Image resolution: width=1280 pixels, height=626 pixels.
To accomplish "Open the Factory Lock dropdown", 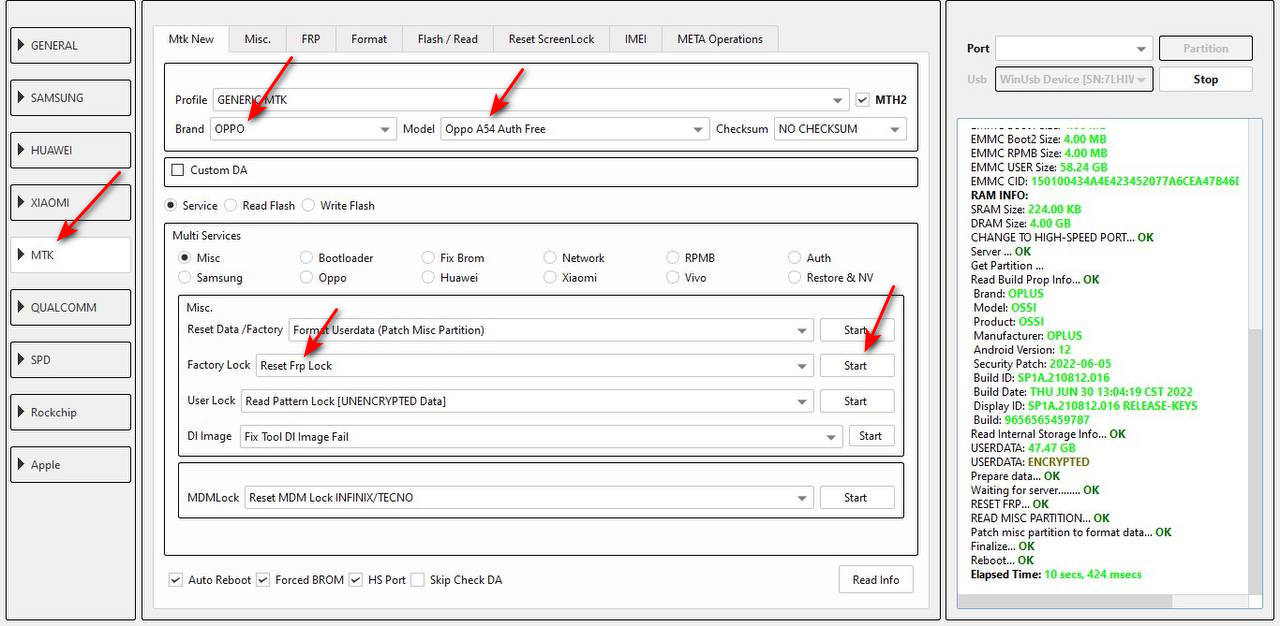I will (534, 366).
